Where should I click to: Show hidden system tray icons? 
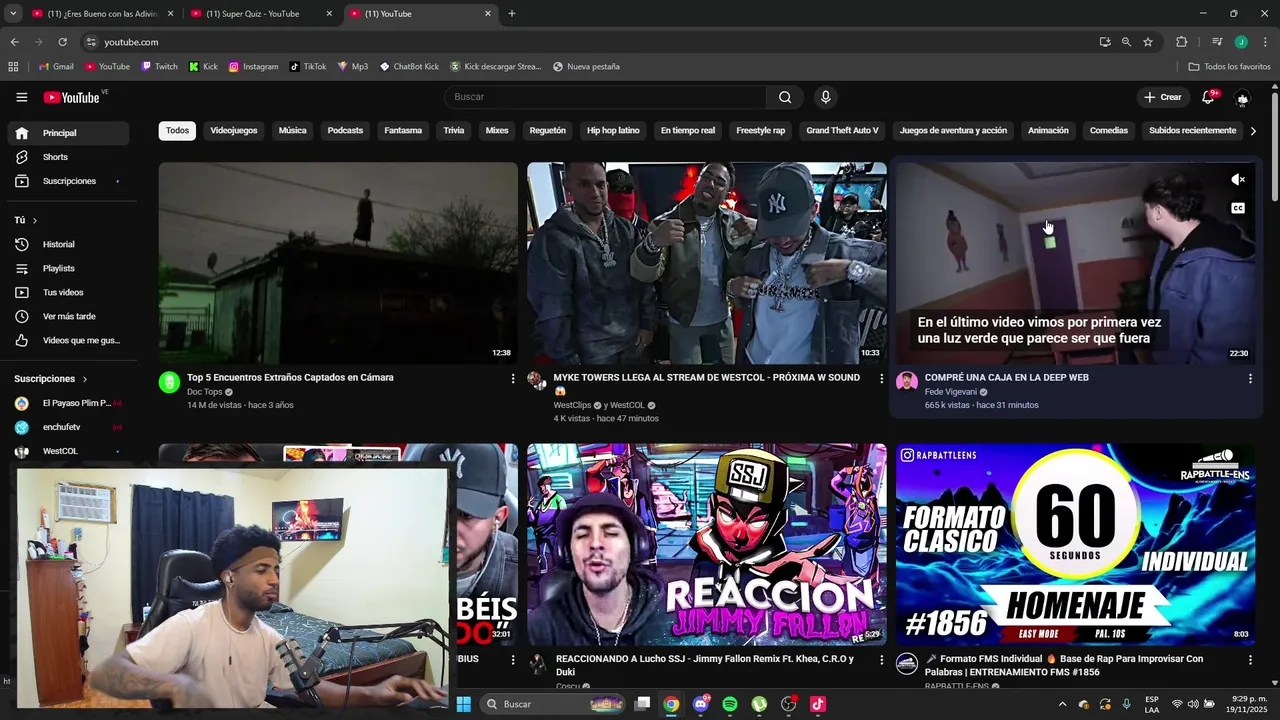point(1062,704)
